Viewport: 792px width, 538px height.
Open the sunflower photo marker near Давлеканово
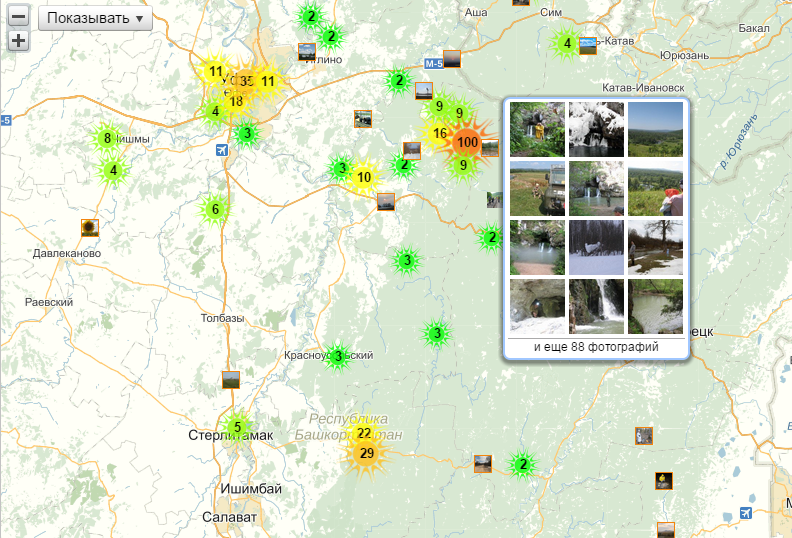(90, 228)
